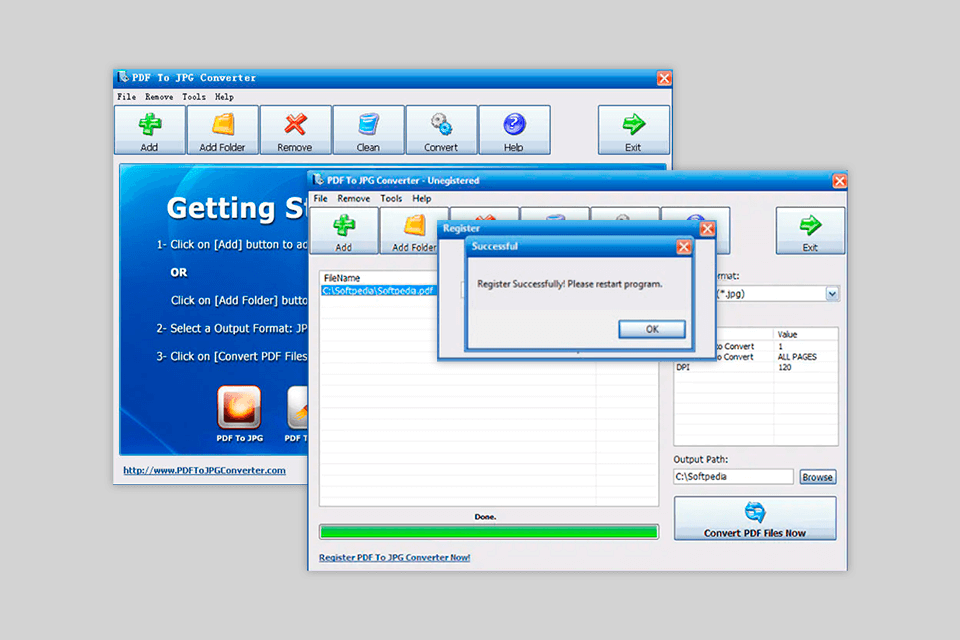Open the Tools menu in the back window

194,97
